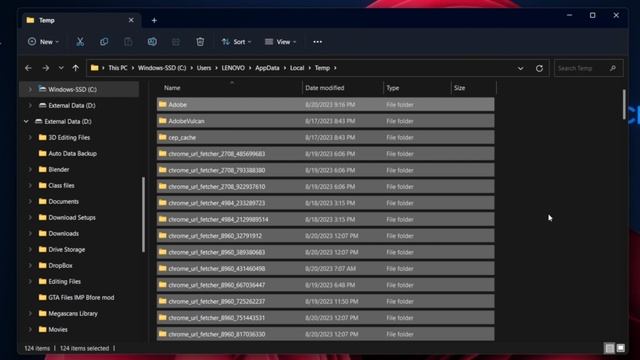Add a new tab with plus icon

[154, 20]
